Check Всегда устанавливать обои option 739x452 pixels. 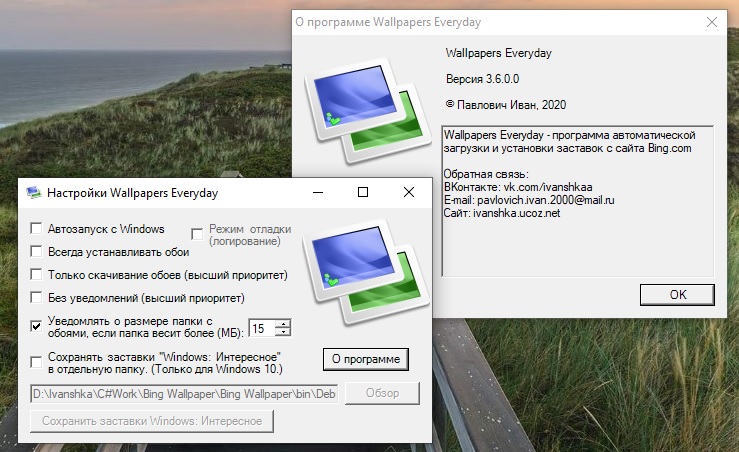(x=36, y=251)
